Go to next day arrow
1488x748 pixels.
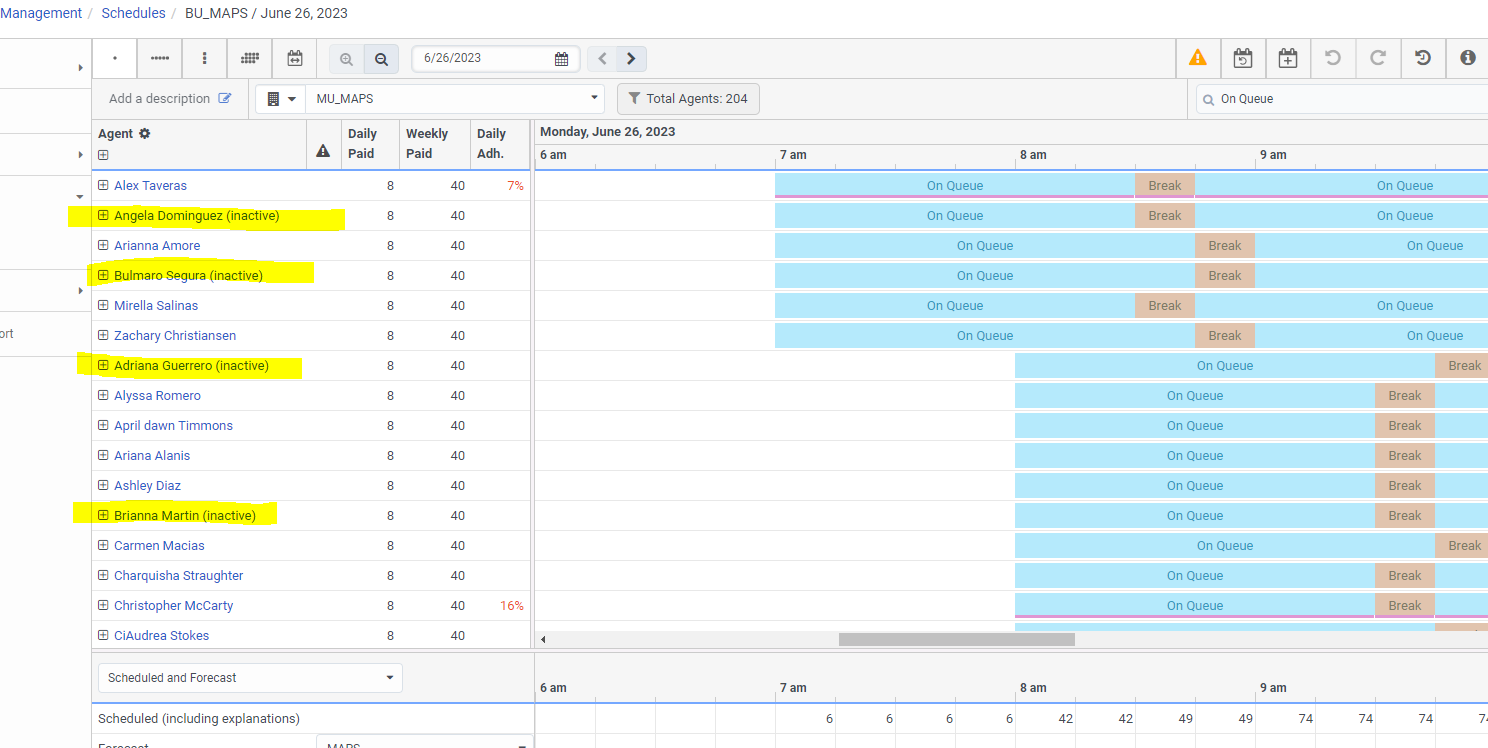(631, 58)
